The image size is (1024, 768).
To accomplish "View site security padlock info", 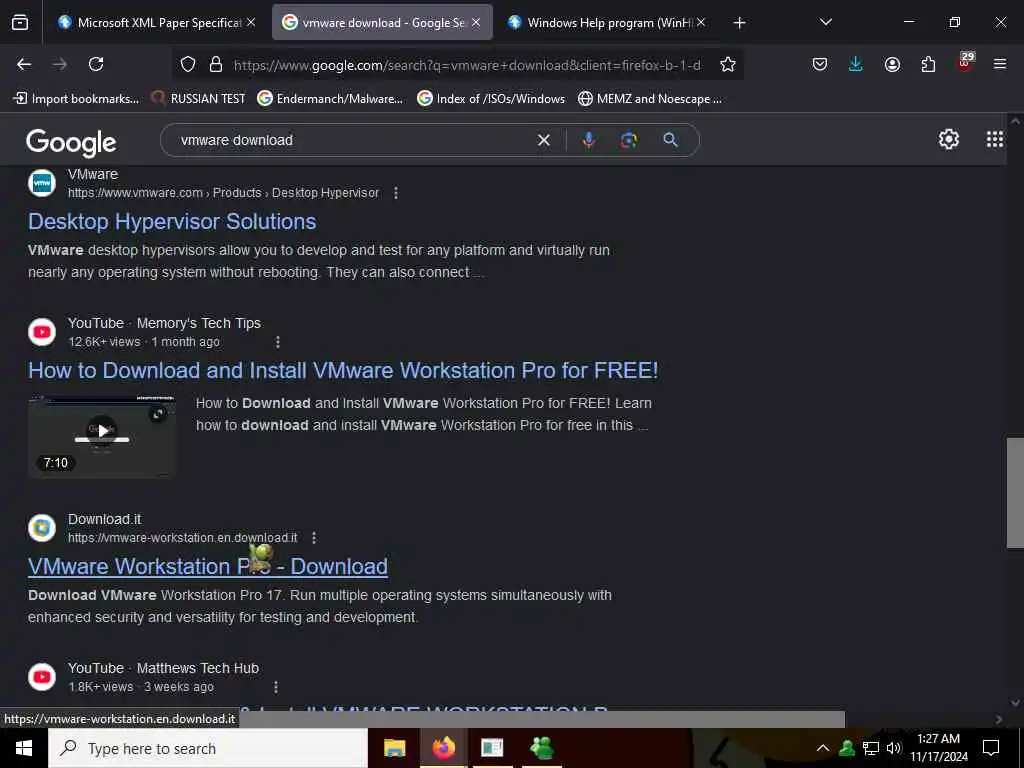I will (x=216, y=64).
